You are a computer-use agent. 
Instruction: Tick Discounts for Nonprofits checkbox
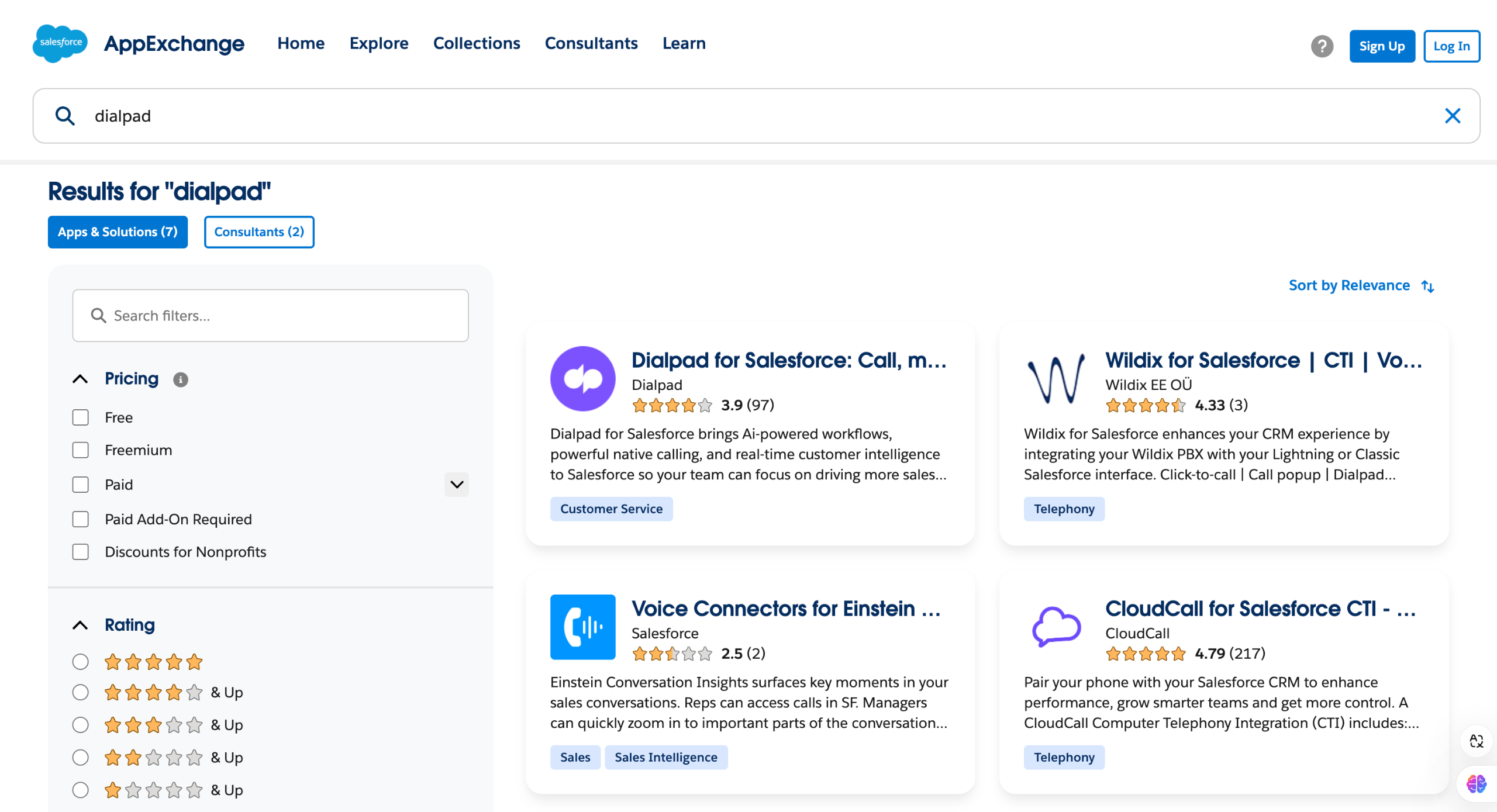tap(81, 552)
